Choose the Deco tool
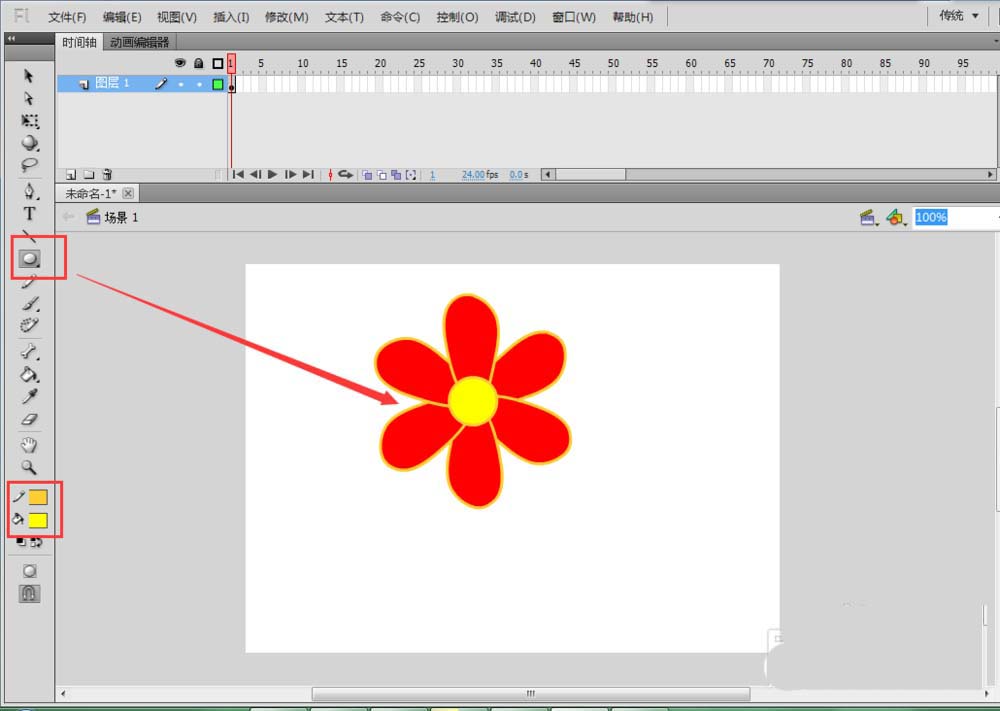 click(29, 325)
